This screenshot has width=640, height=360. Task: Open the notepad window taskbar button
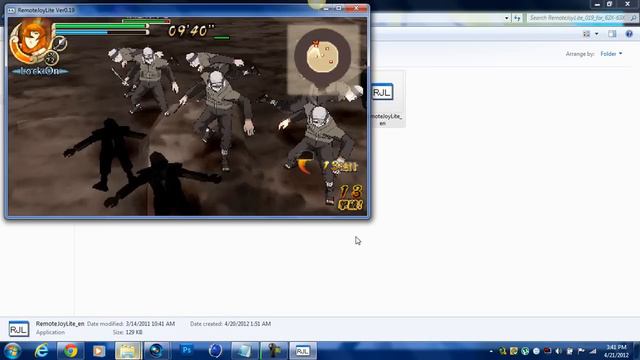[x=244, y=351]
